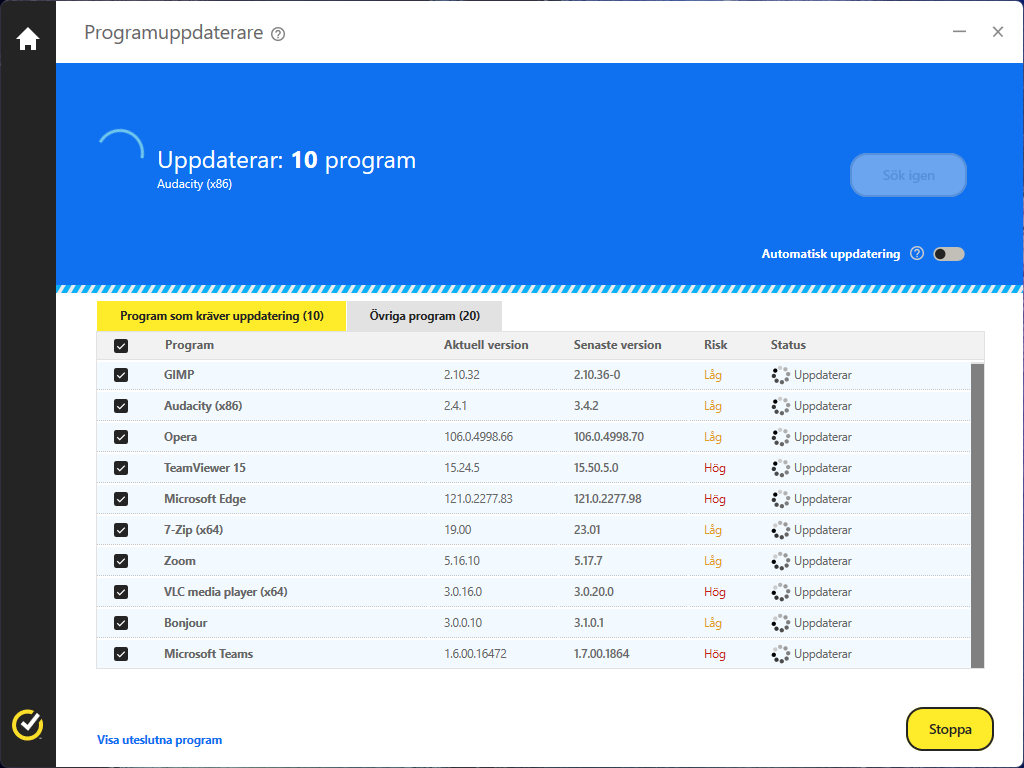1024x768 pixels.
Task: Uncheck the Bonjour row checkbox
Action: coord(121,622)
